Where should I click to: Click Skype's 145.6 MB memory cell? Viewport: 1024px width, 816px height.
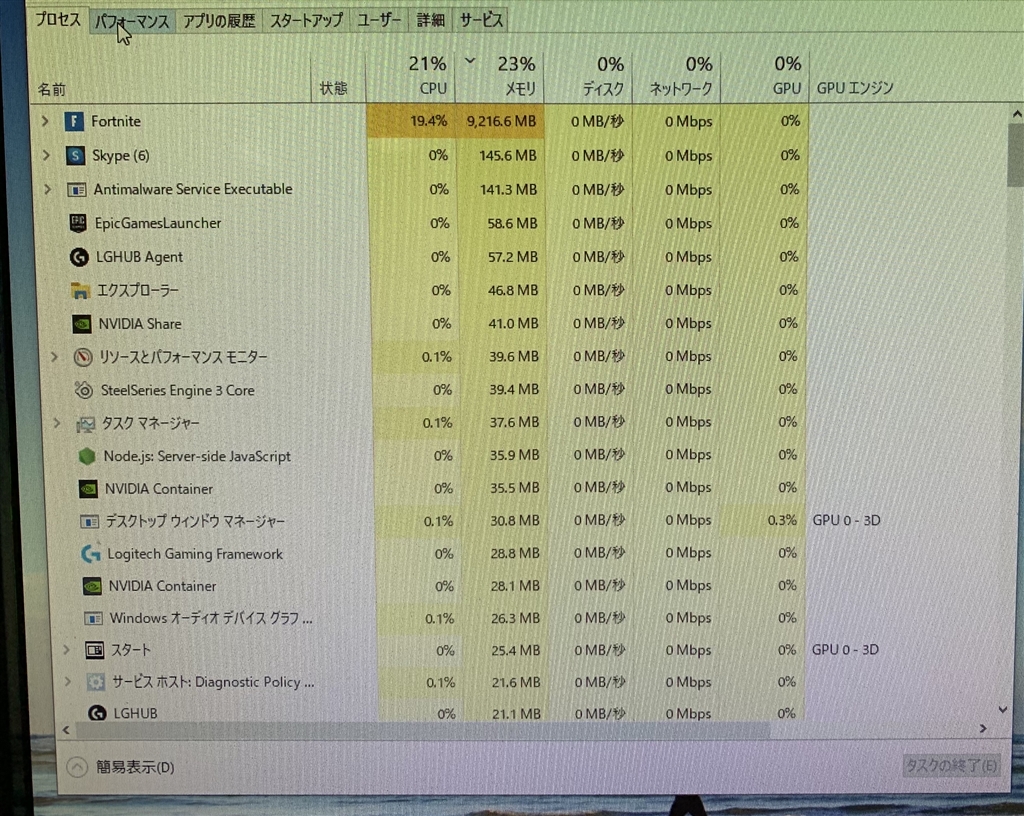coord(501,155)
